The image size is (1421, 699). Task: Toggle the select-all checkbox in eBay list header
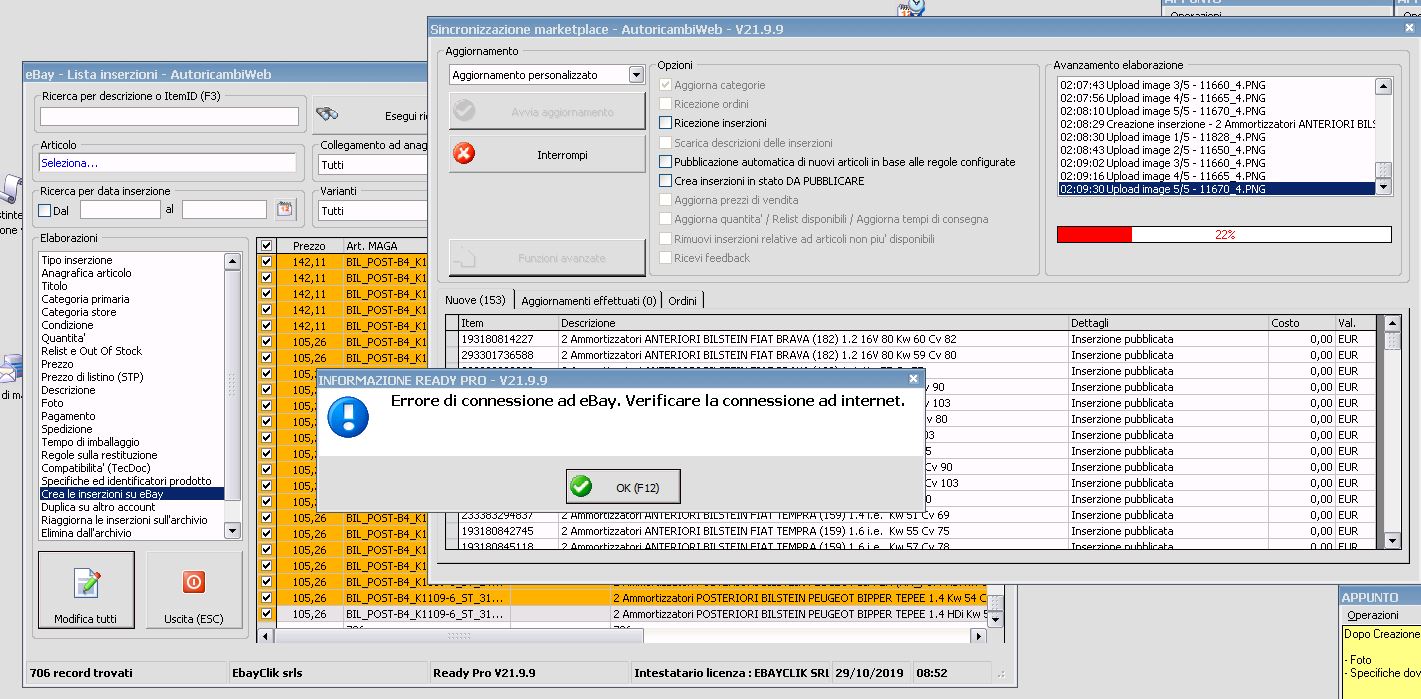(x=266, y=245)
